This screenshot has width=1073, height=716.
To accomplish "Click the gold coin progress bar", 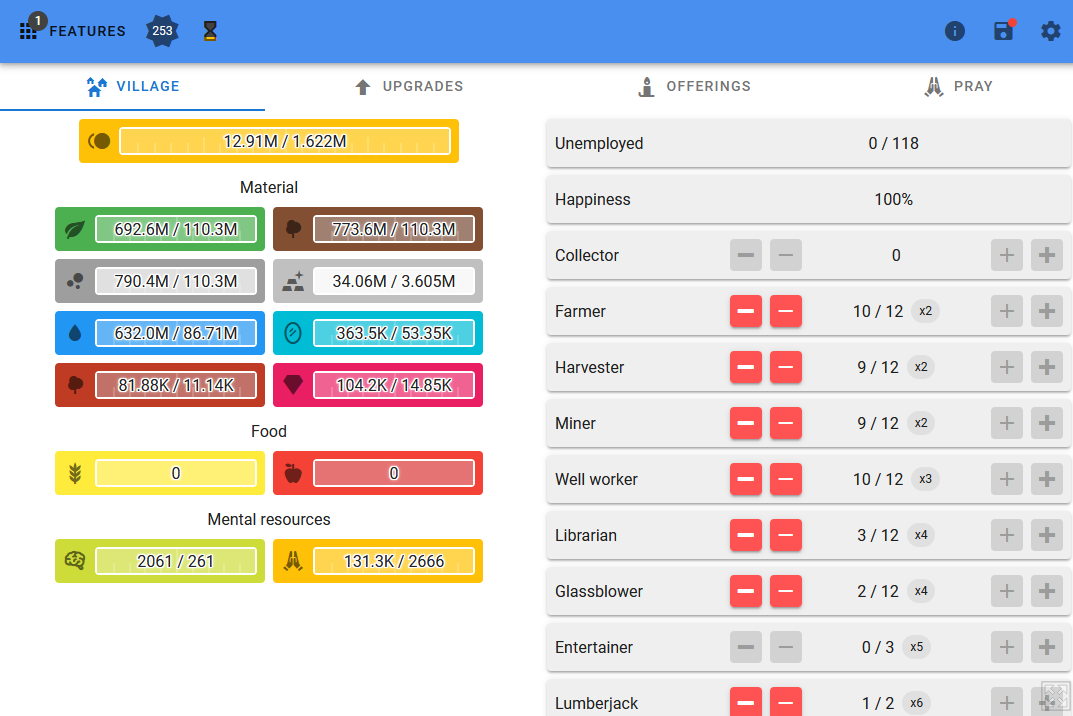I will coord(284,141).
